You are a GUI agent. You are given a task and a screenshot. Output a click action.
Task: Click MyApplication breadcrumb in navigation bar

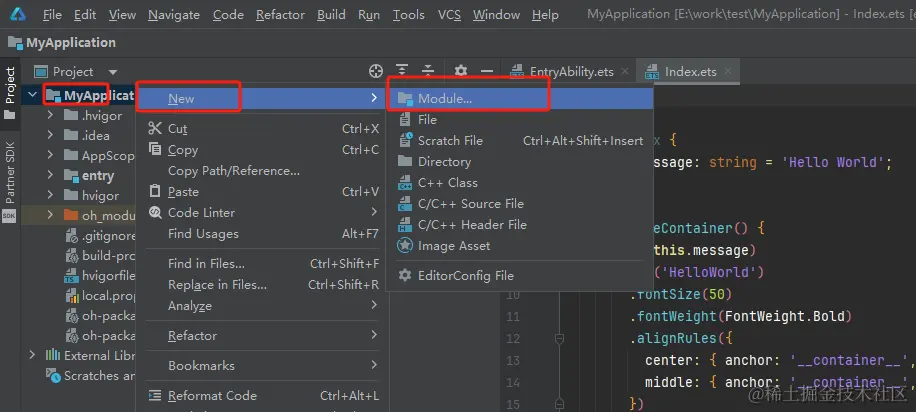62,43
